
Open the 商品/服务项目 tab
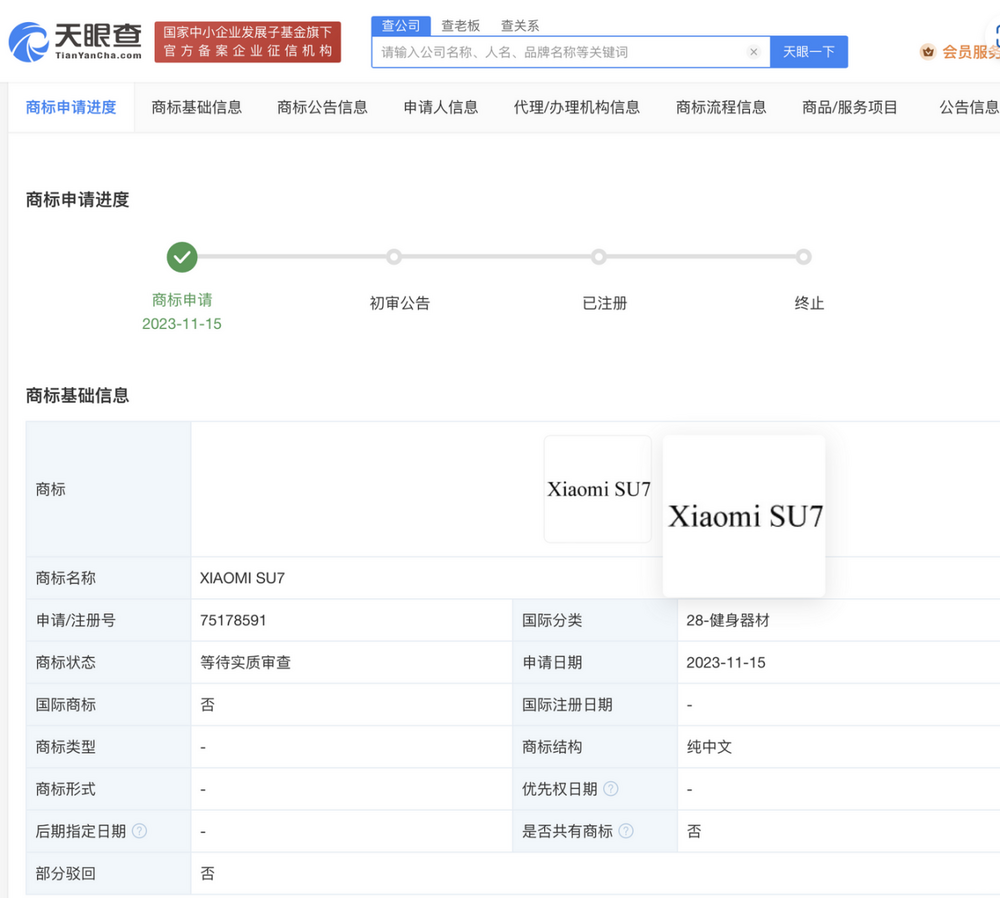click(x=849, y=107)
